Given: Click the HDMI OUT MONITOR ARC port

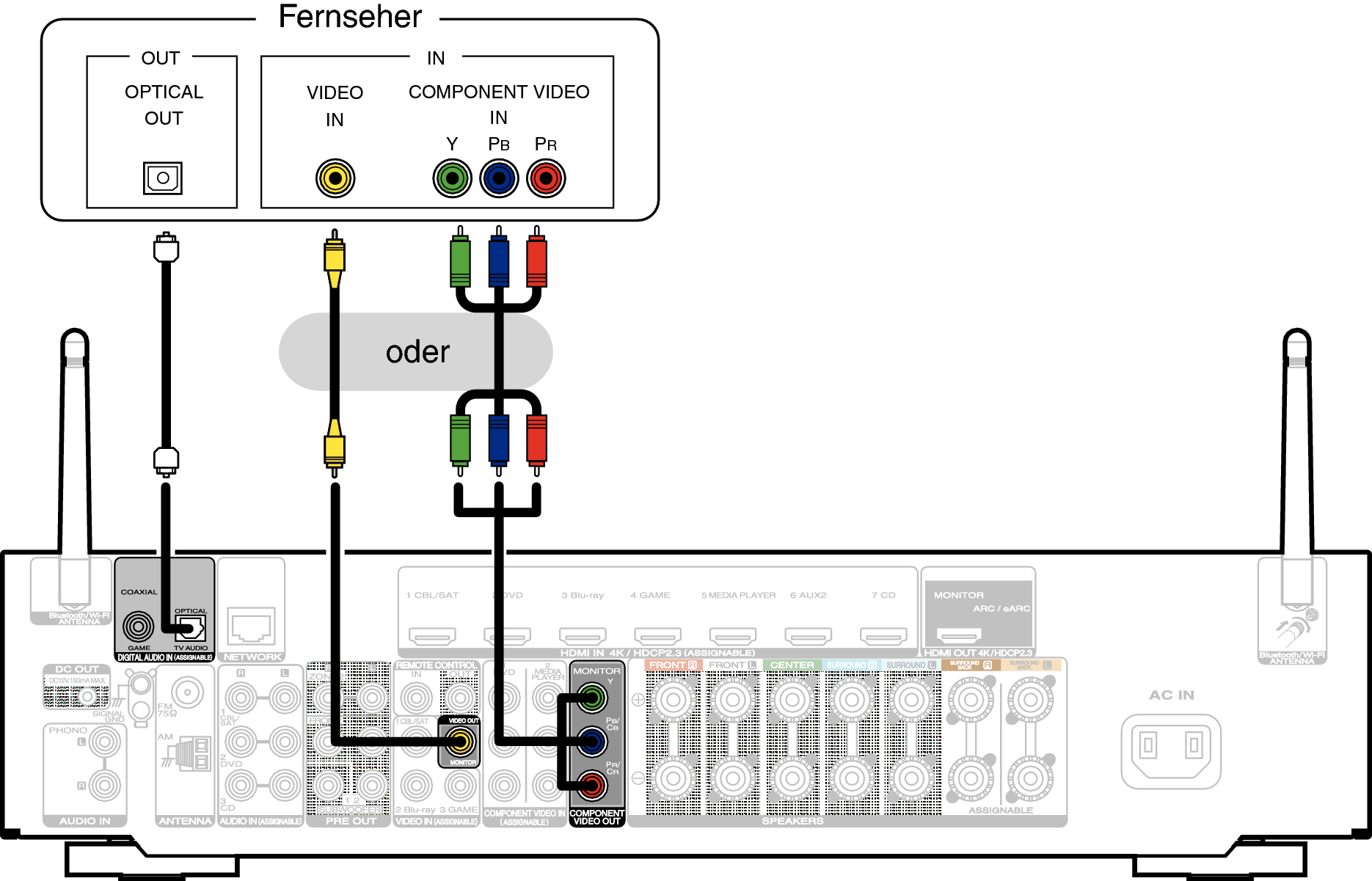Looking at the screenshot, I should point(959,635).
